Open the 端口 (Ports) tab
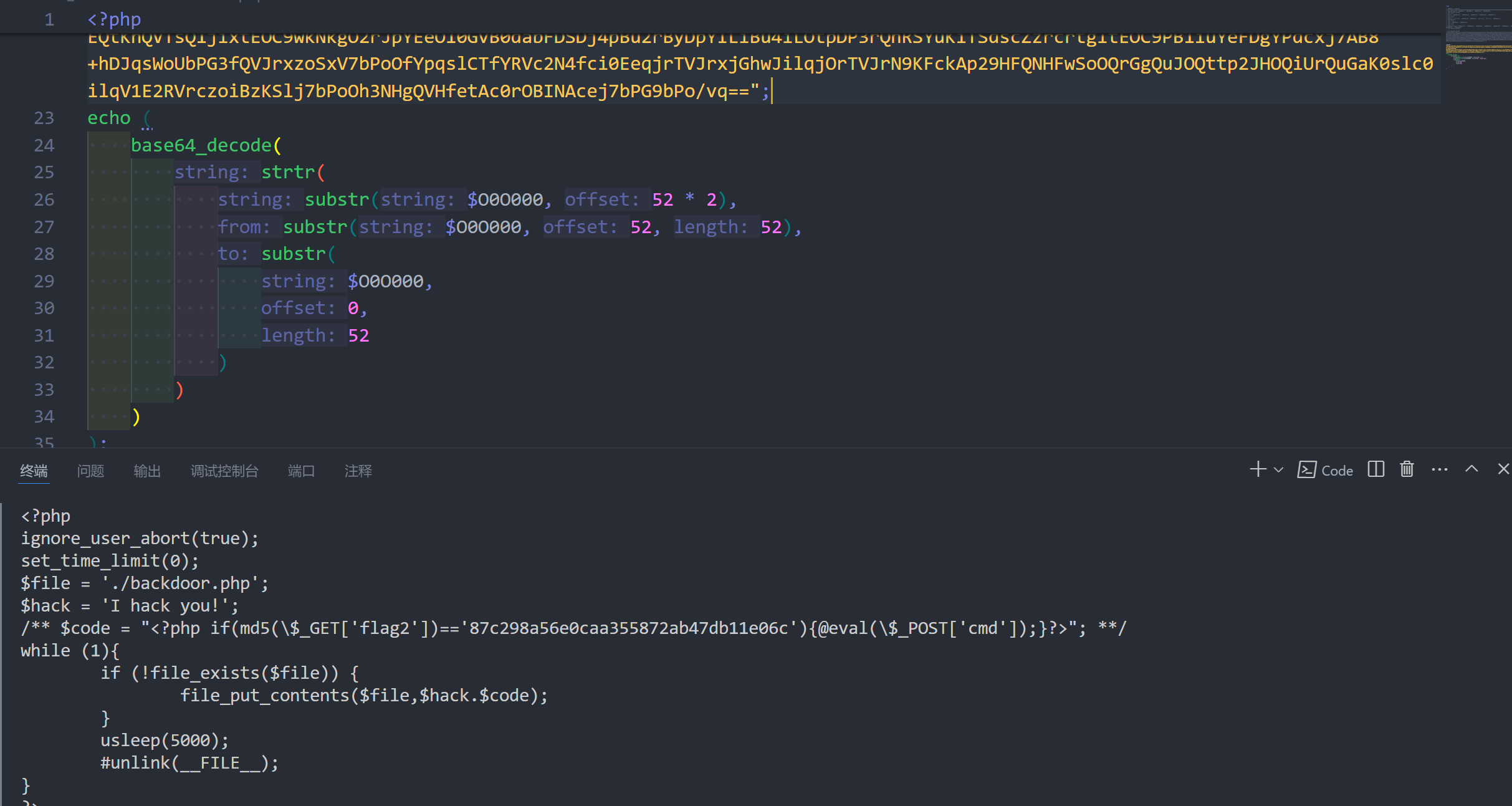Viewport: 1512px width, 806px height. pyautogui.click(x=301, y=471)
